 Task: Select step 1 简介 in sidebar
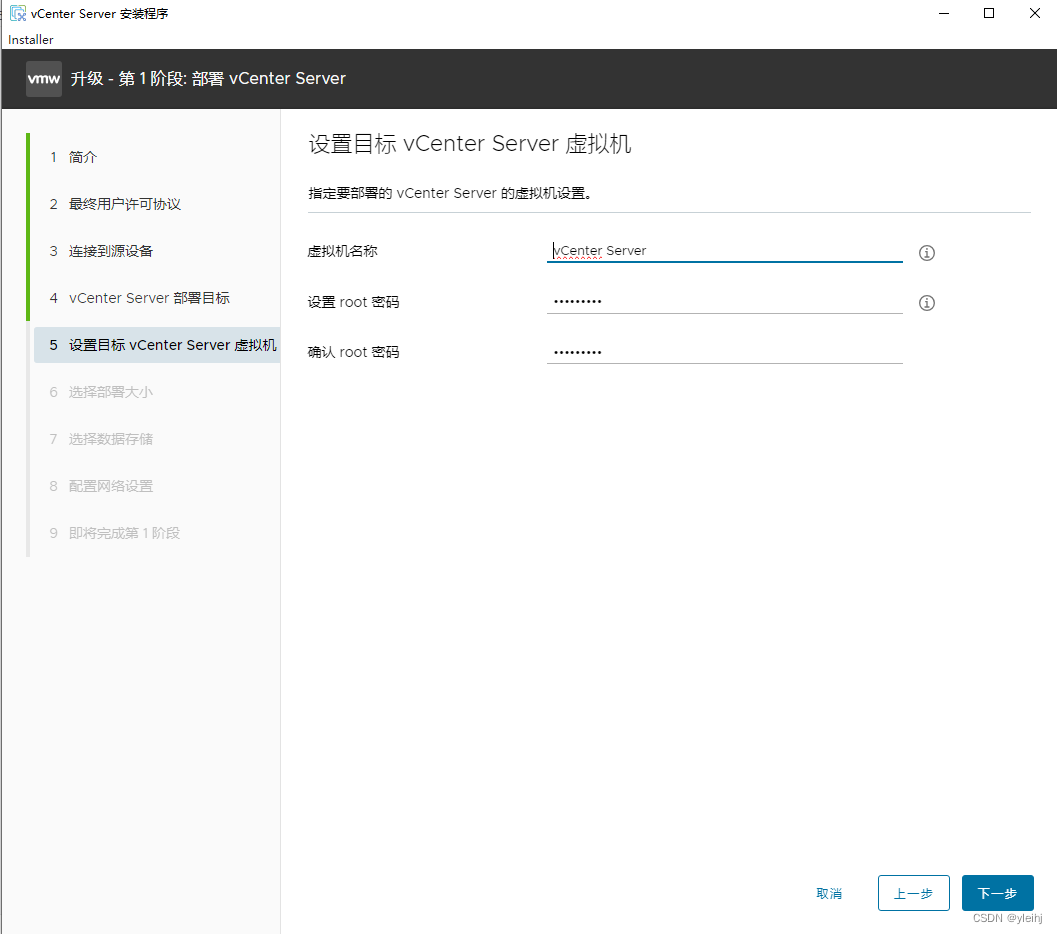click(x=80, y=157)
